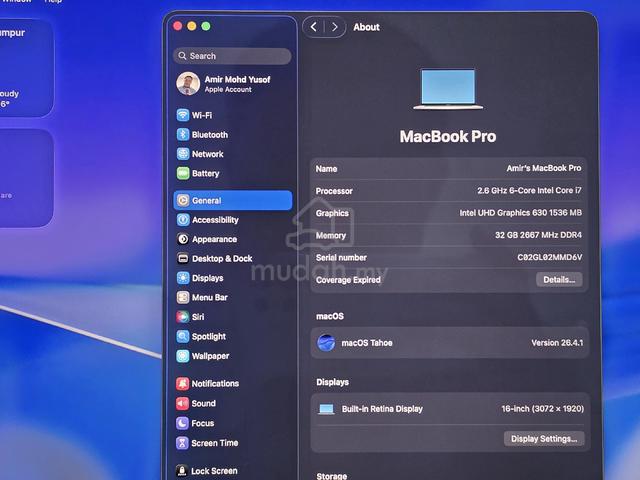Click the Built-in Retina Display laptop icon

click(x=326, y=409)
